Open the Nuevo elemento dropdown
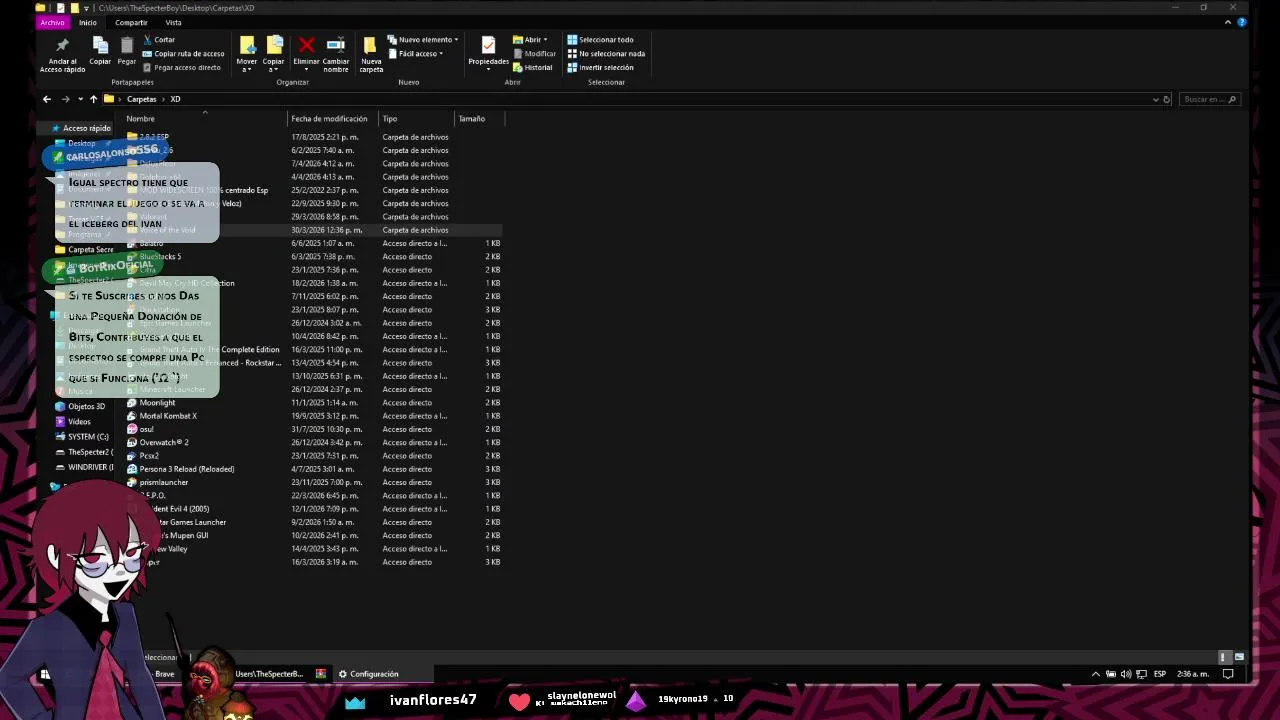1280x720 pixels. click(x=422, y=40)
